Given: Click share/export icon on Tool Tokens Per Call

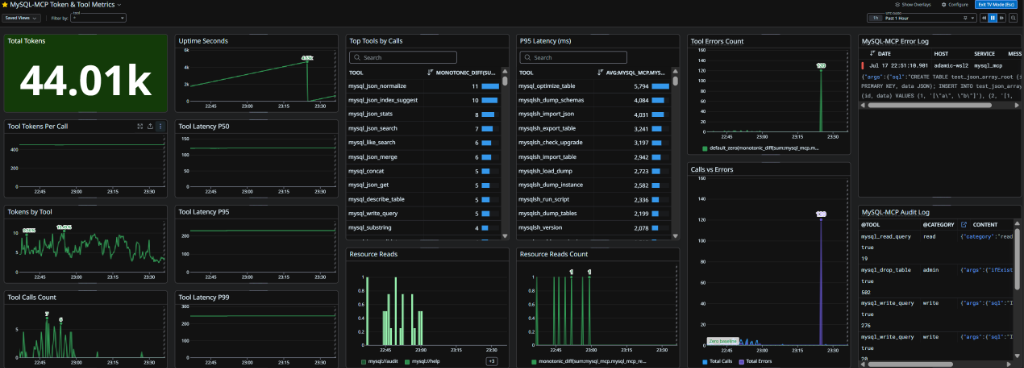Looking at the screenshot, I should click(x=150, y=126).
